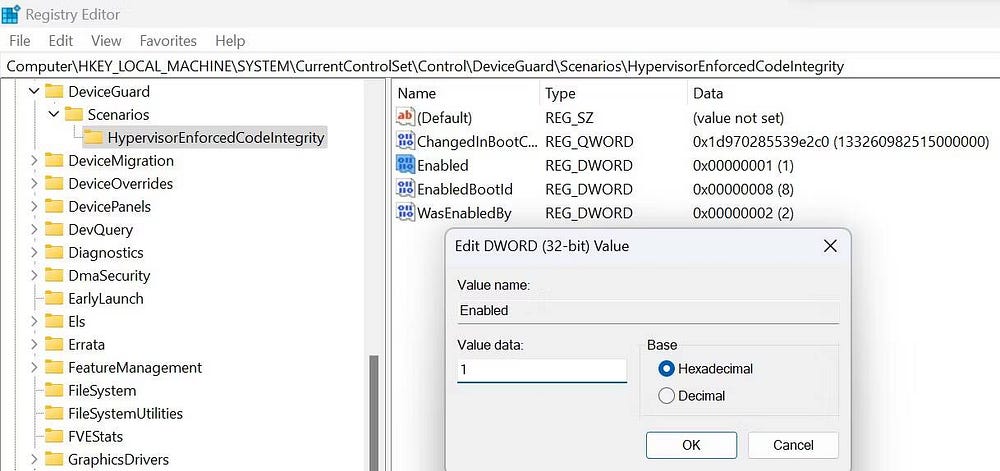Close the Edit DWORD dialog with X
The width and height of the screenshot is (1000, 471).
click(830, 246)
